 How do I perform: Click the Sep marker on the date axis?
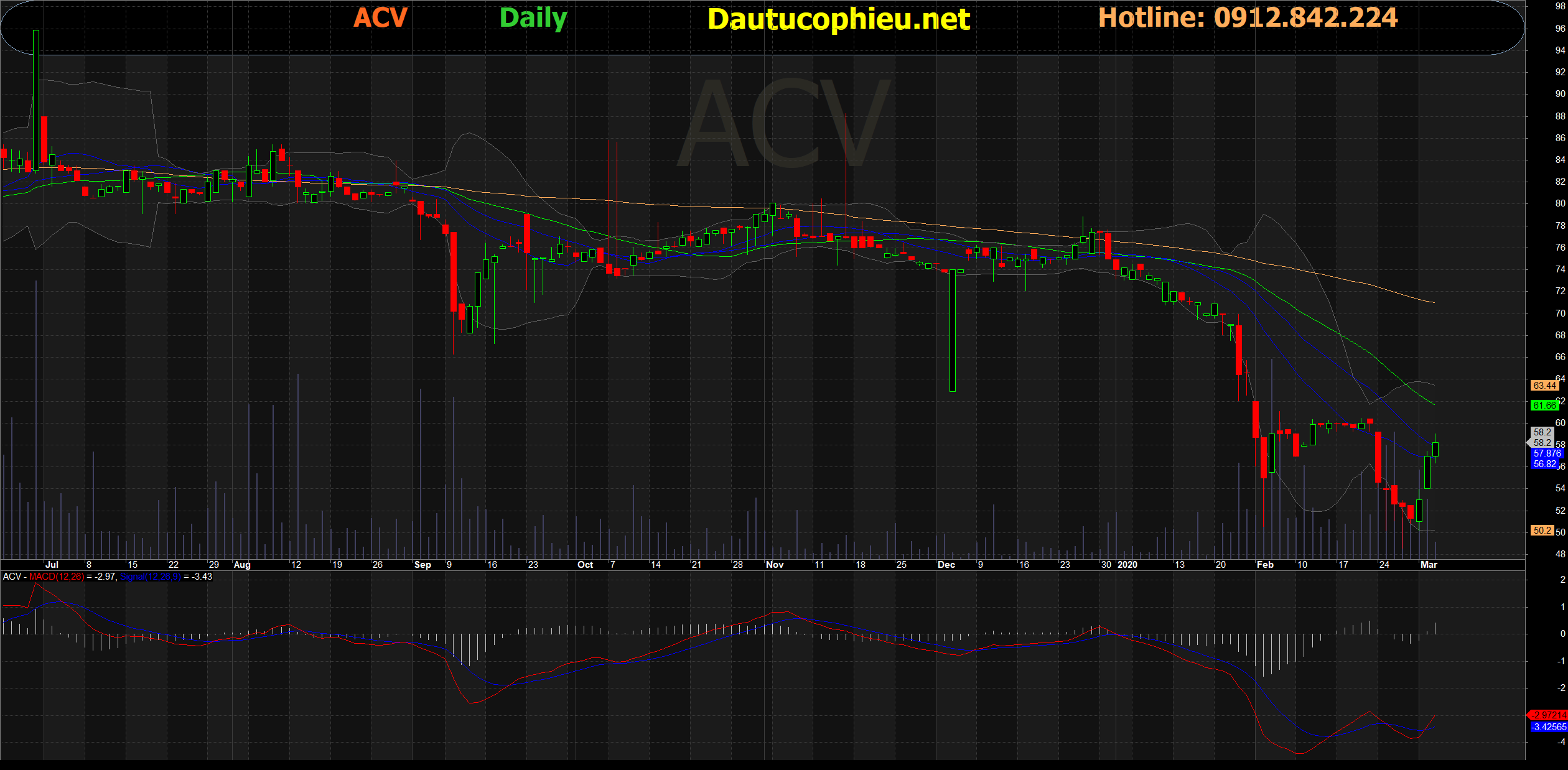[422, 565]
